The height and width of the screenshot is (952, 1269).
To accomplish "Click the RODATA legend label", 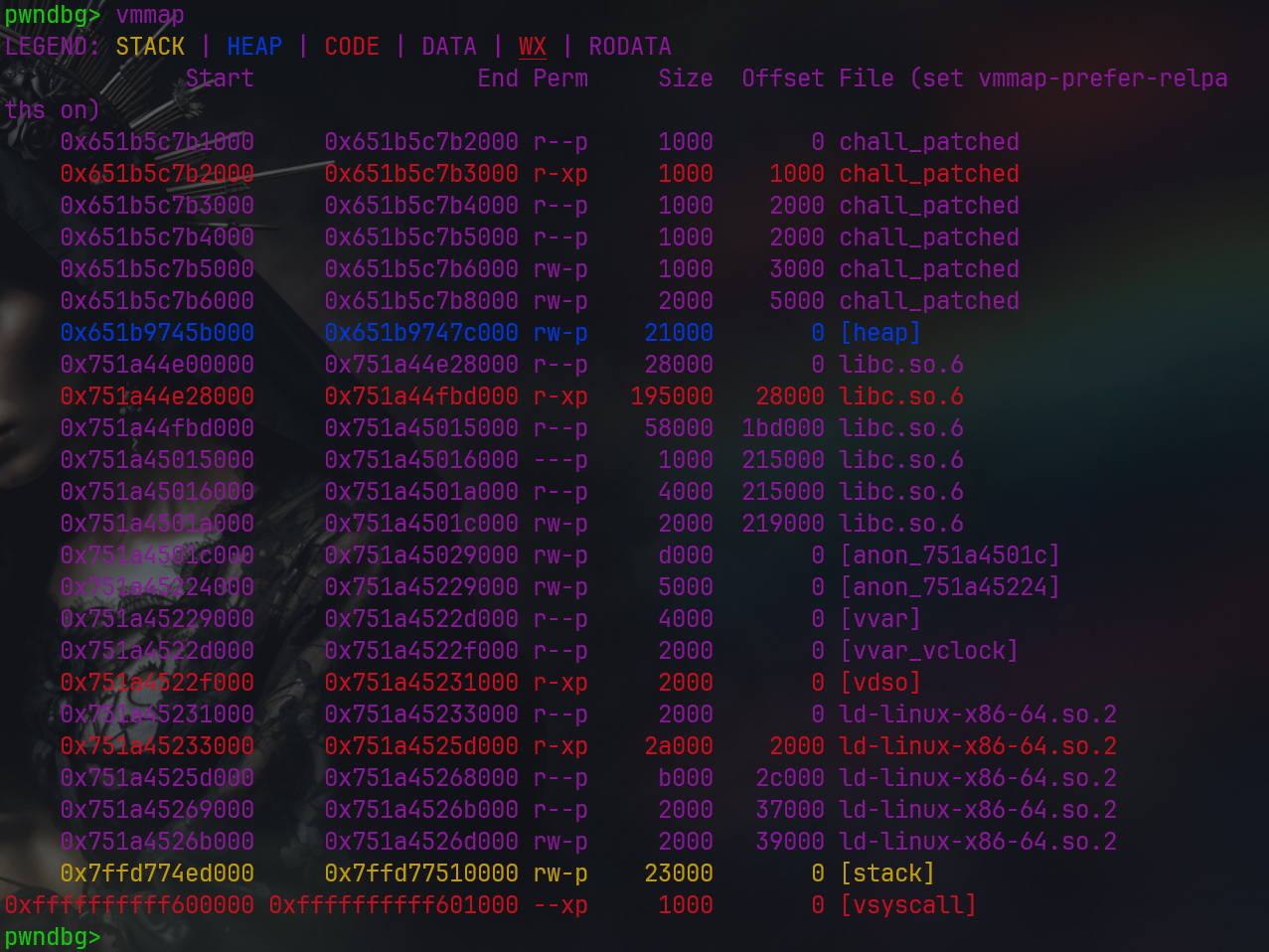I will click(630, 47).
